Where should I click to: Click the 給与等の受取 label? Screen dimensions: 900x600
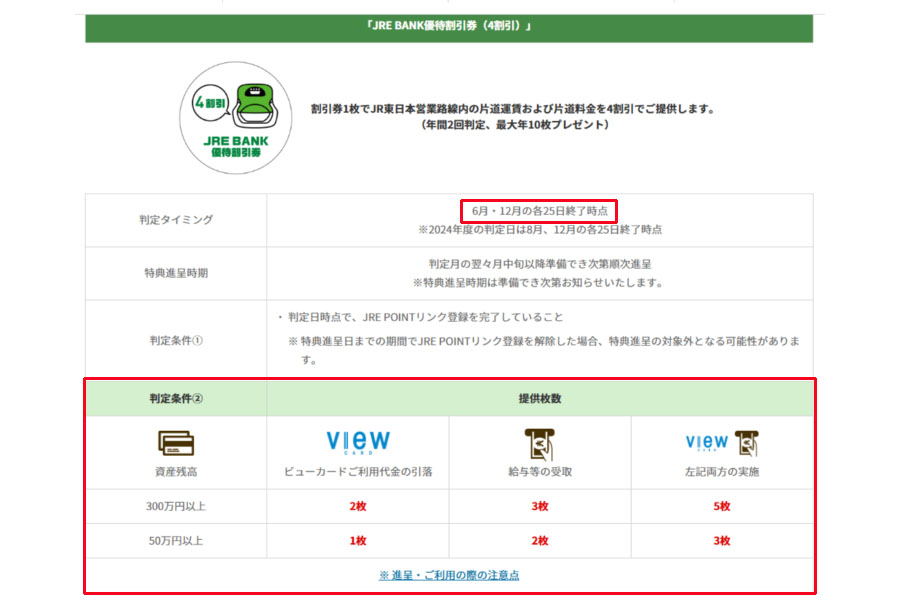540,471
